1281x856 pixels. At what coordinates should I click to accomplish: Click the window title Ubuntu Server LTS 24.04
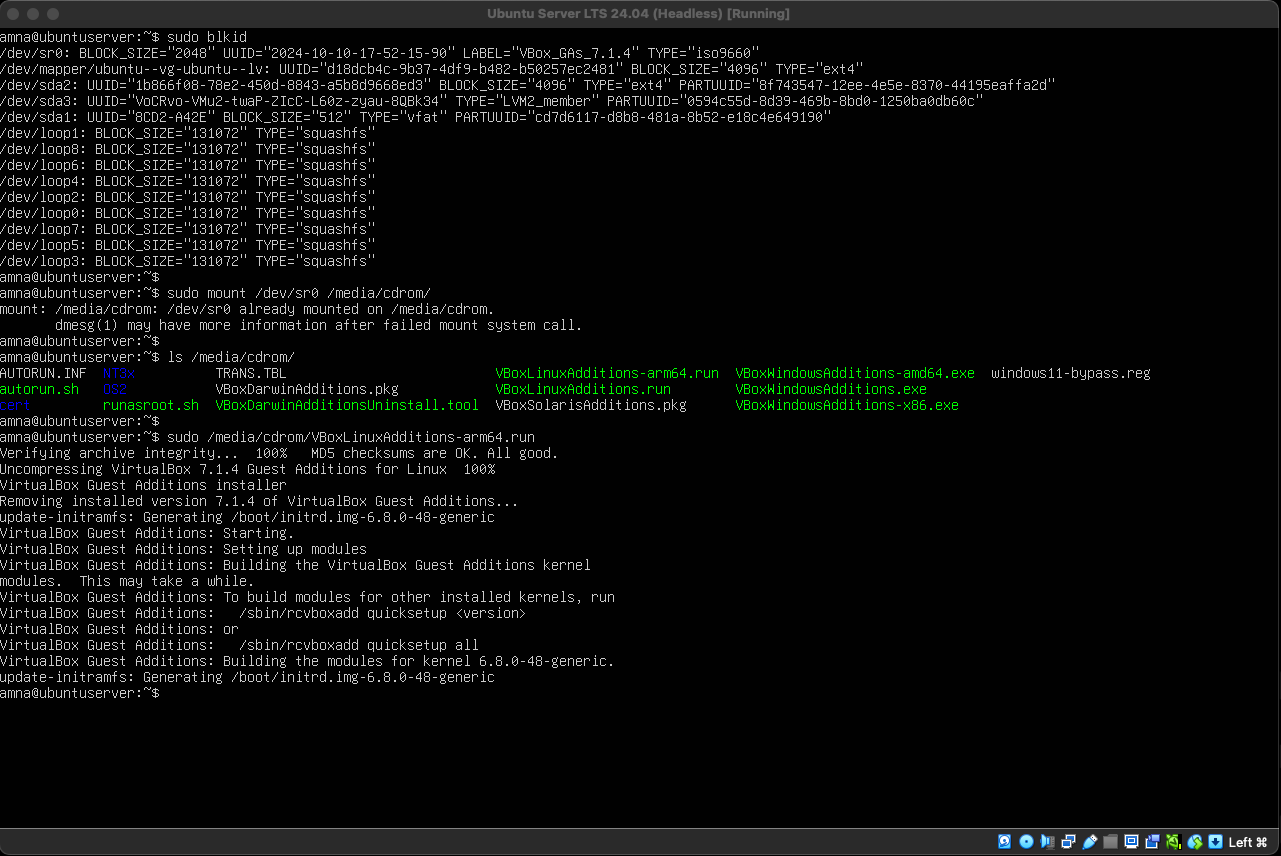click(x=638, y=13)
